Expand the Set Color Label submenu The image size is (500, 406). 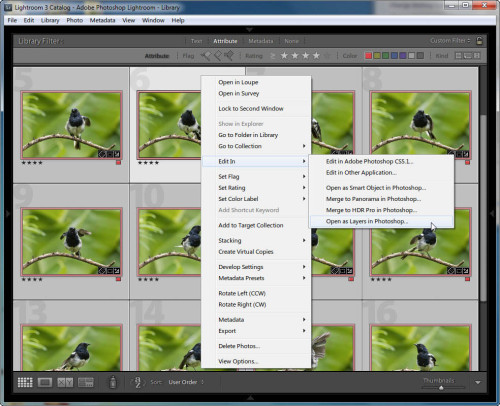point(256,199)
